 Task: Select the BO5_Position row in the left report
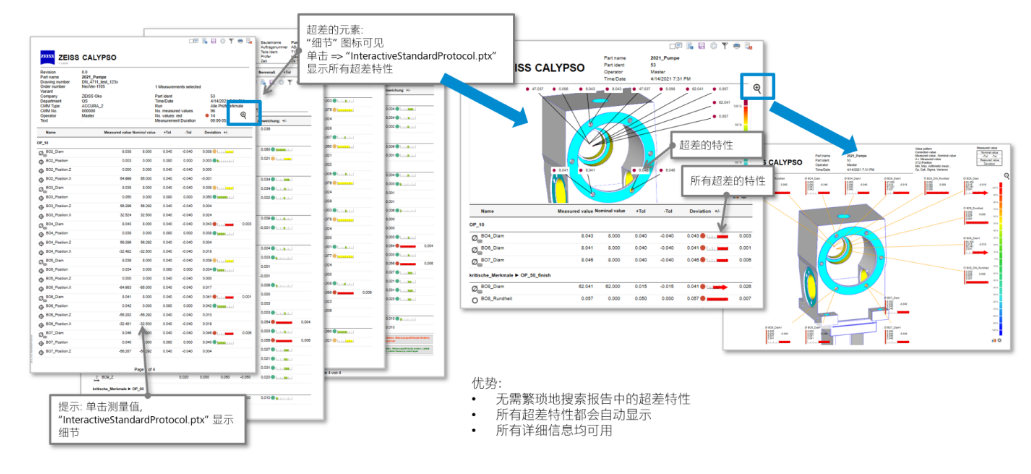(143, 270)
